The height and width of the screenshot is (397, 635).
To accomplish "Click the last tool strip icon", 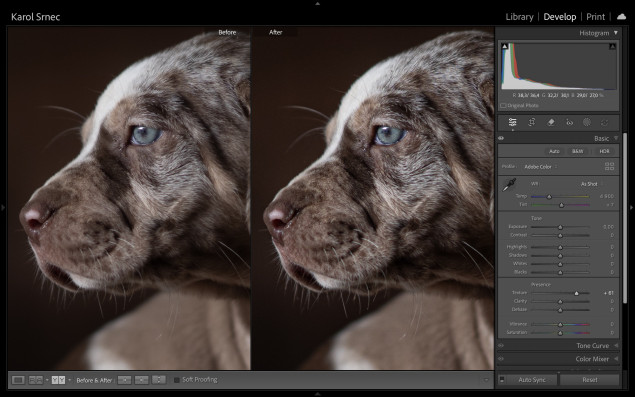I will pos(605,122).
